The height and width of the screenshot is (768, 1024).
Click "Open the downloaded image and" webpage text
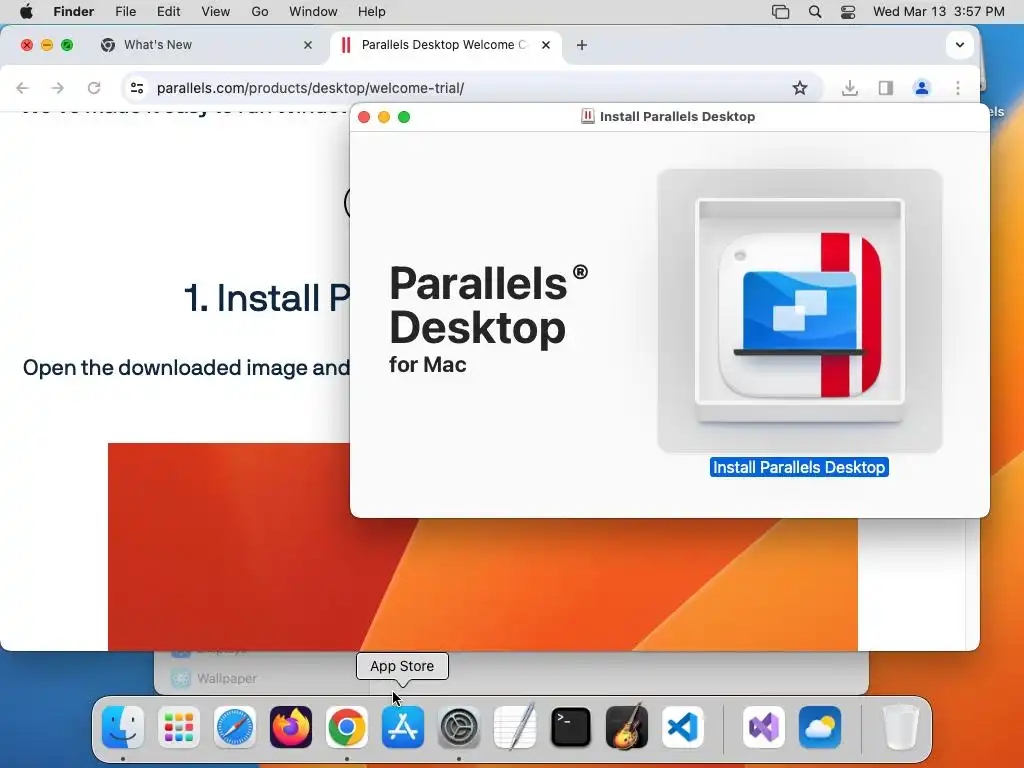[x=186, y=368]
